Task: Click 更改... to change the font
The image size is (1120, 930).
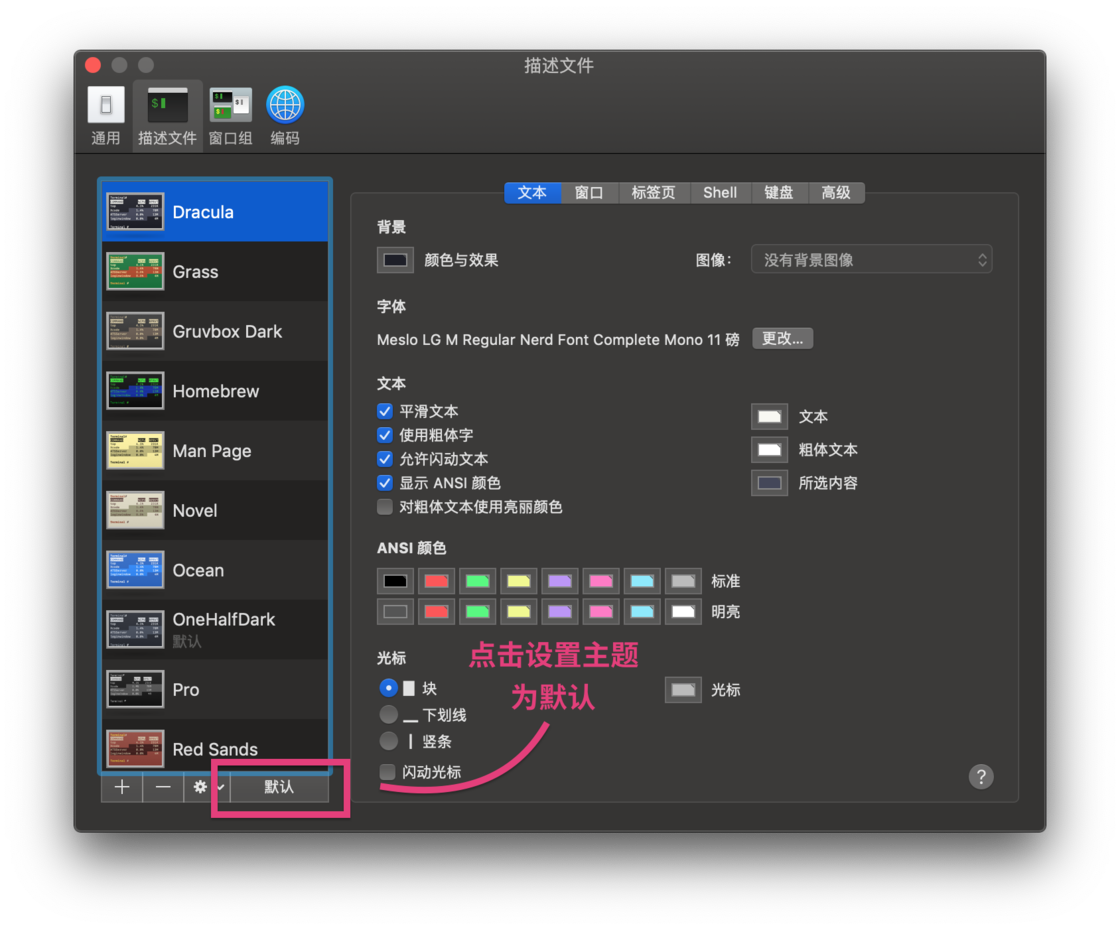Action: pyautogui.click(x=783, y=338)
